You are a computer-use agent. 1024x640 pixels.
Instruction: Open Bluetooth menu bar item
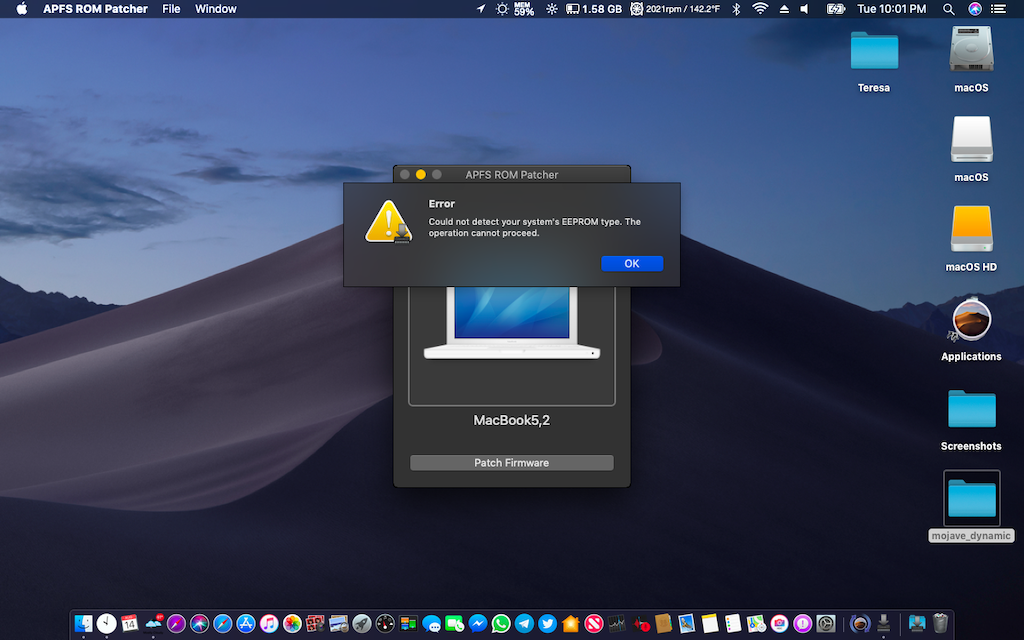point(736,8)
